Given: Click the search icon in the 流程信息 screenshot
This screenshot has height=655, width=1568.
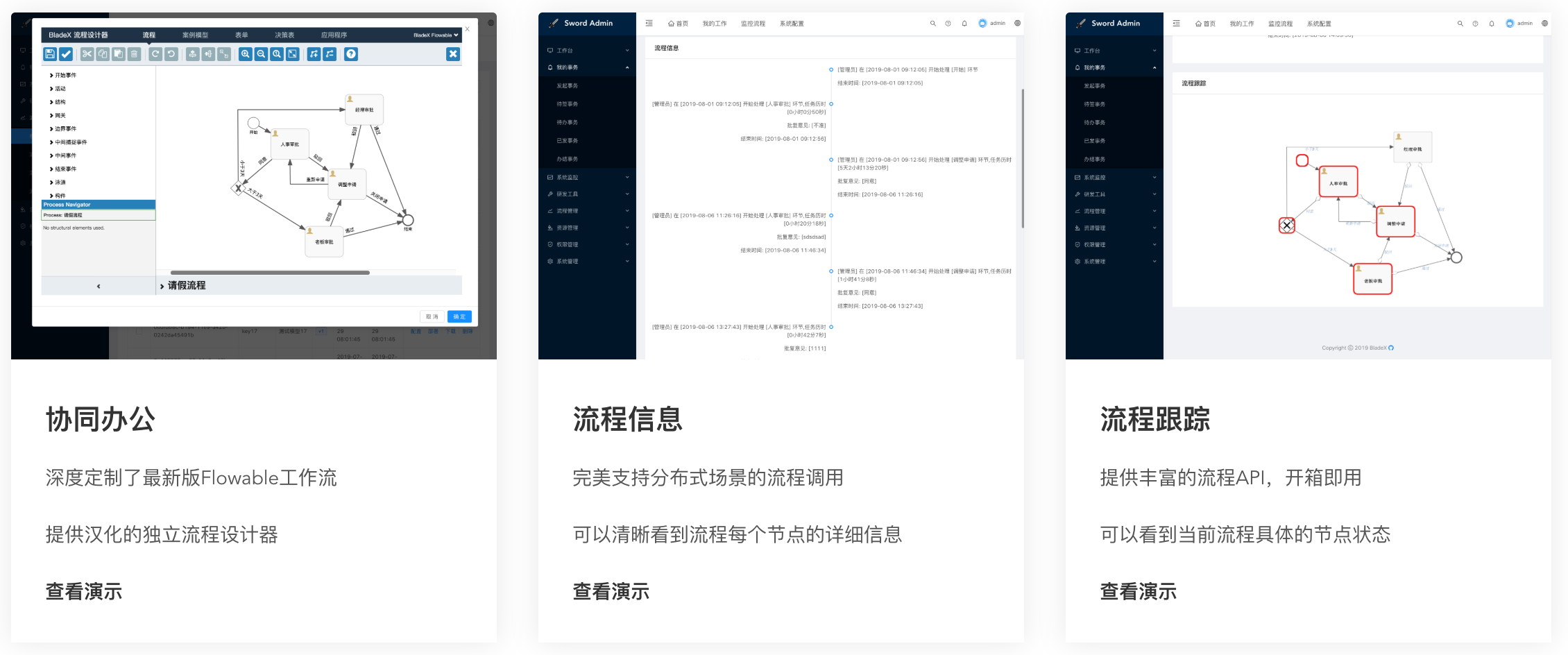Looking at the screenshot, I should pos(933,24).
